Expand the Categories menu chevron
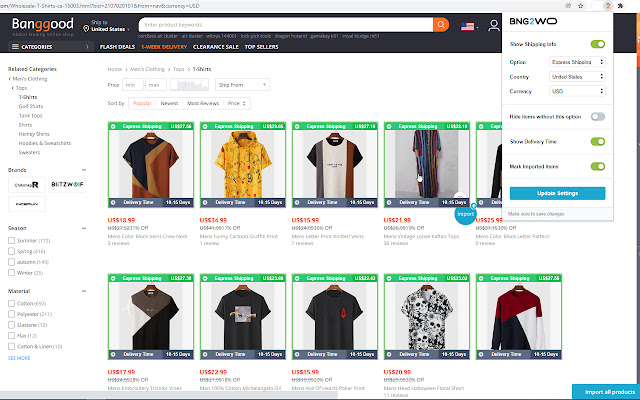The image size is (640, 400). click(87, 47)
